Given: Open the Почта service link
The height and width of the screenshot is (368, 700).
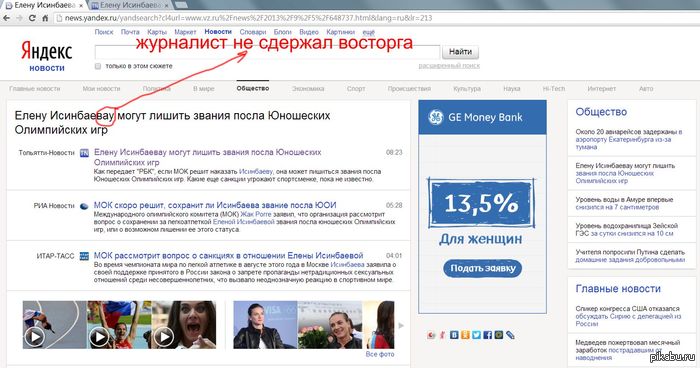Looking at the screenshot, I should (x=130, y=32).
